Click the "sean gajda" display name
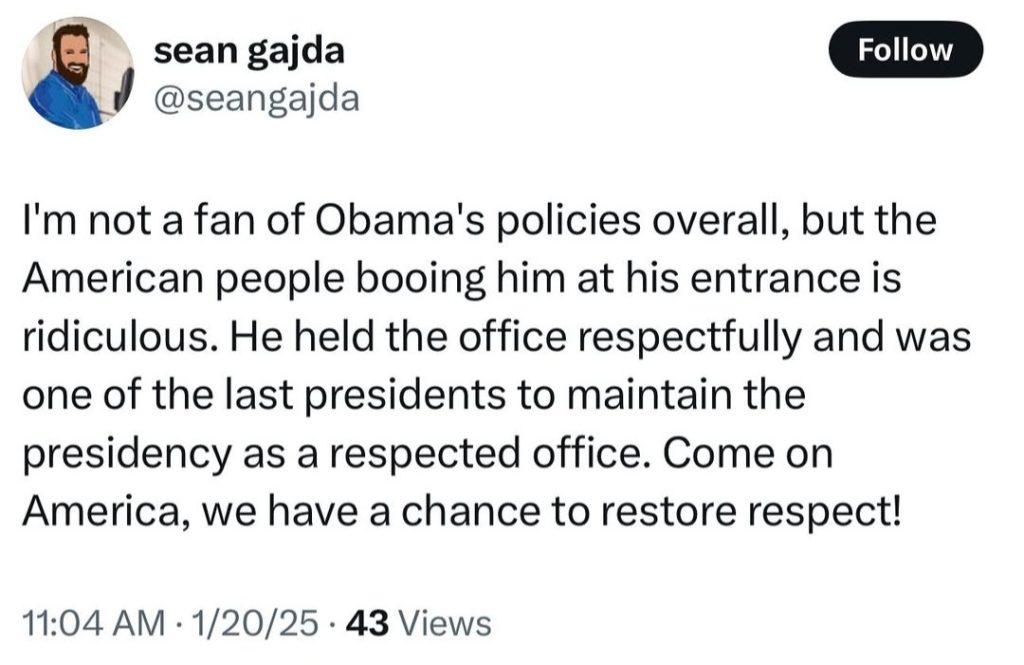 (x=250, y=51)
